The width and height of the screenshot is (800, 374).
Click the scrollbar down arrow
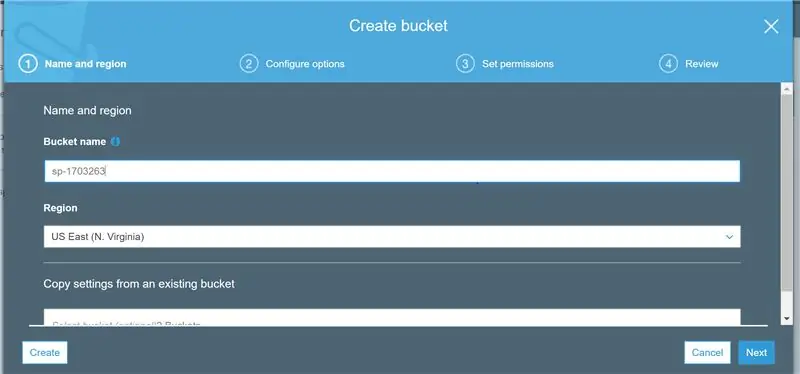[787, 318]
